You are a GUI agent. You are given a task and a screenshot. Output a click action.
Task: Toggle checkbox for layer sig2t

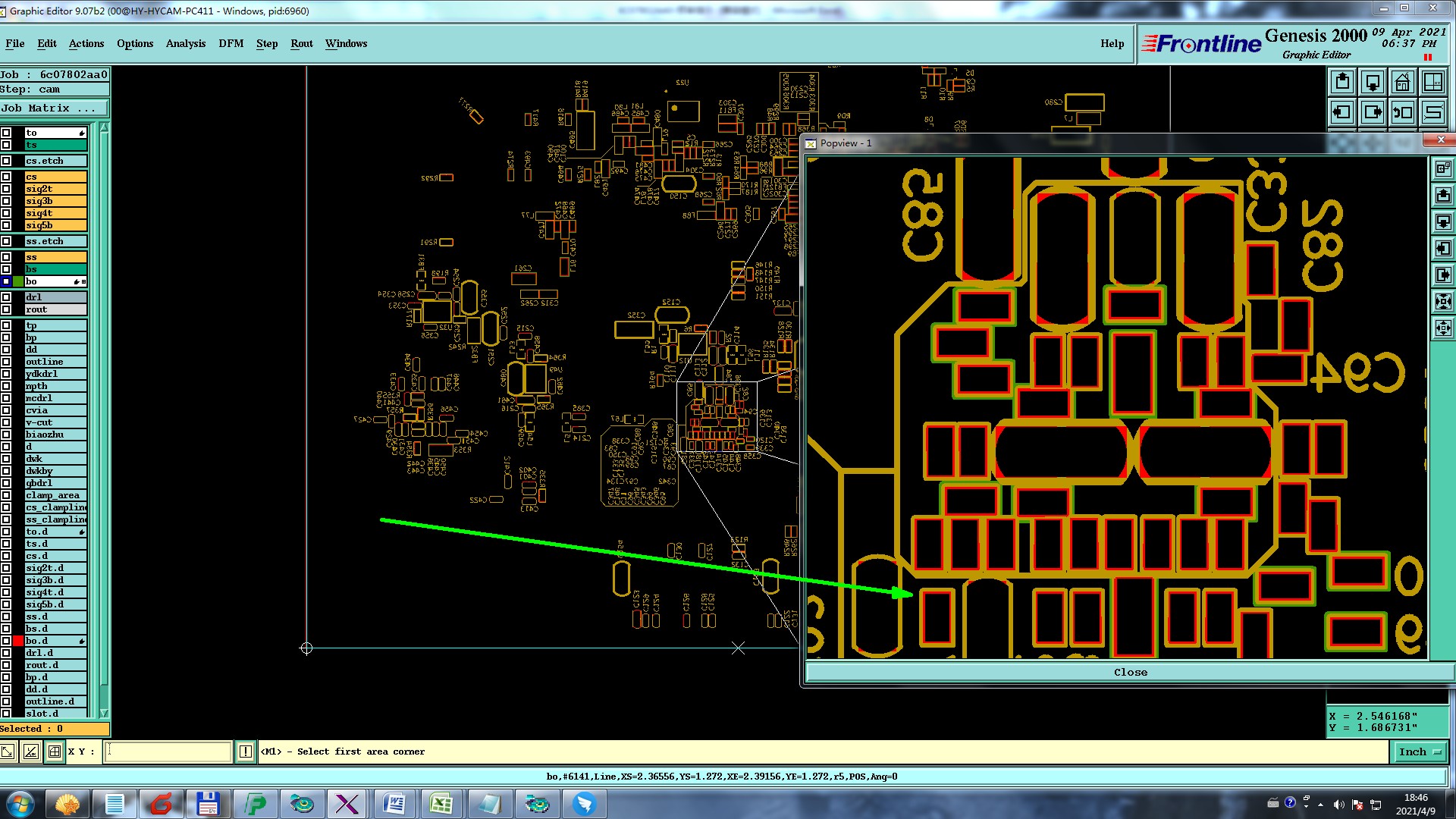point(6,189)
